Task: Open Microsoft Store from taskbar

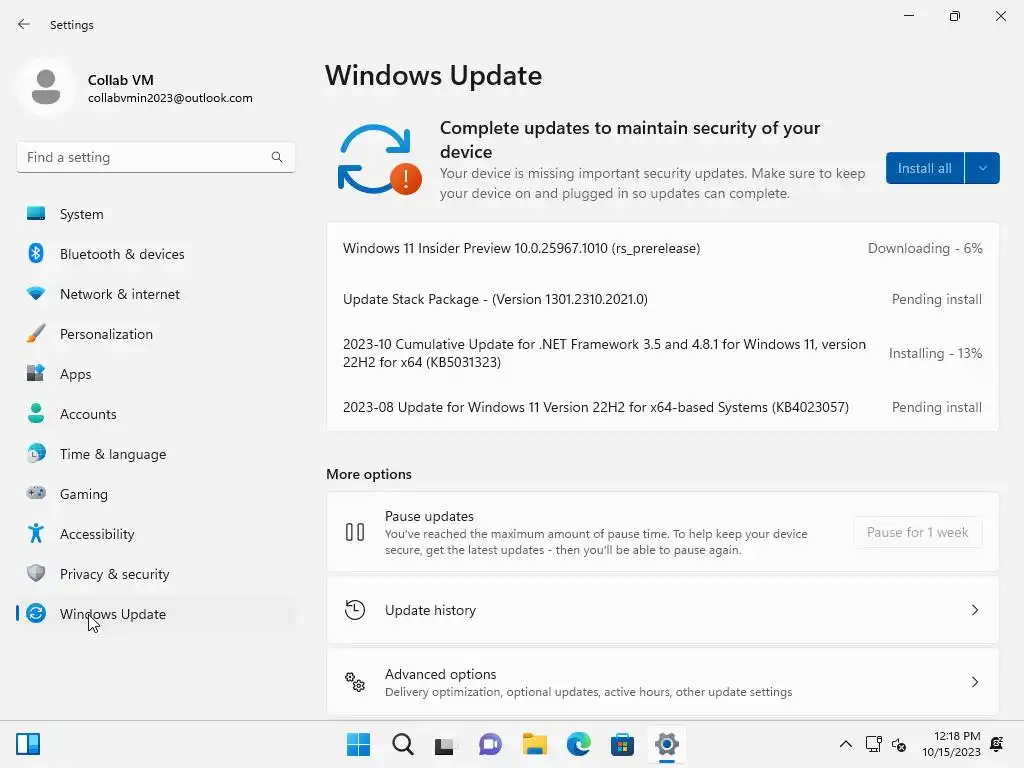Action: click(x=622, y=744)
